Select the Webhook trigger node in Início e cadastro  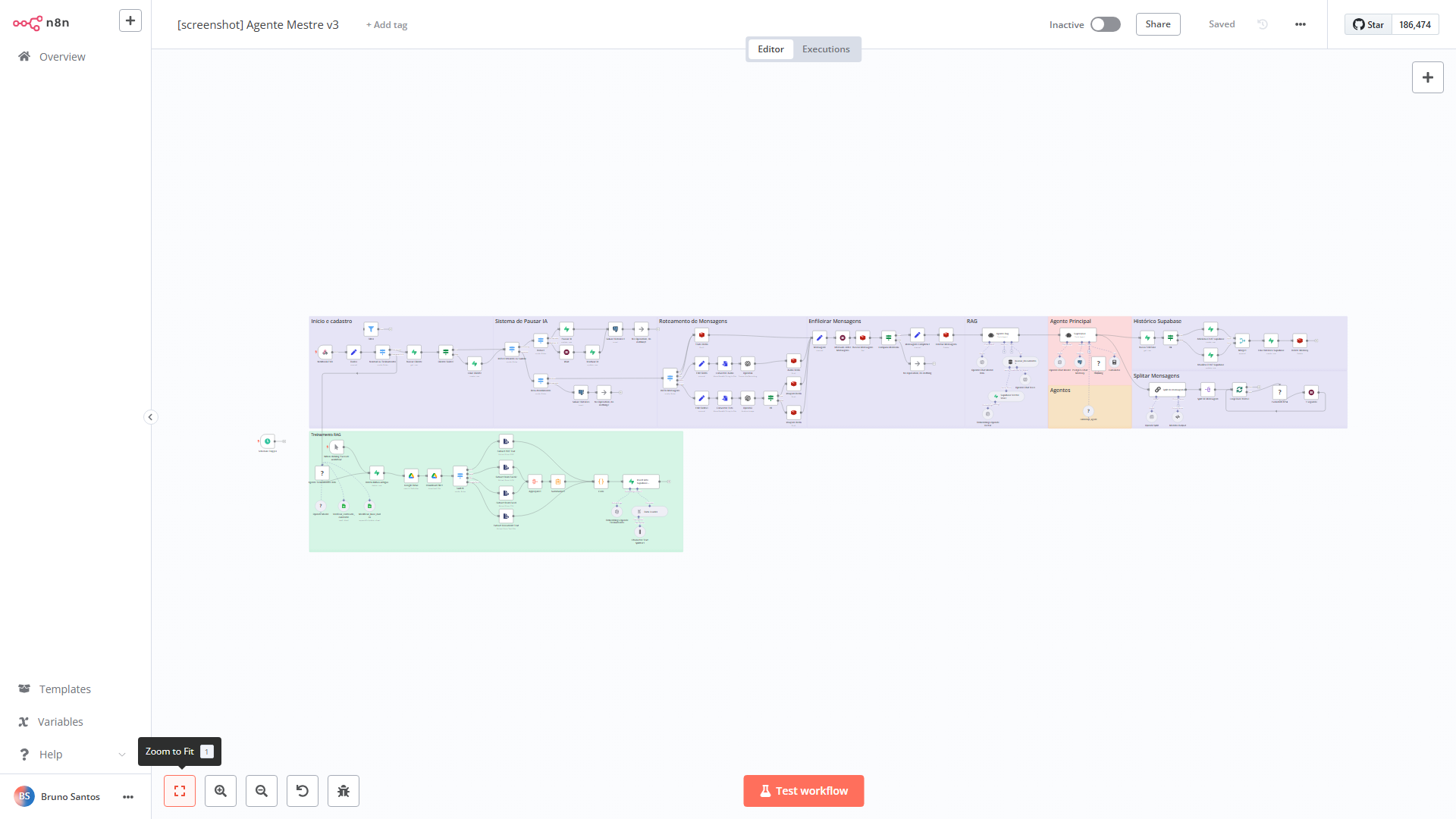tap(325, 352)
